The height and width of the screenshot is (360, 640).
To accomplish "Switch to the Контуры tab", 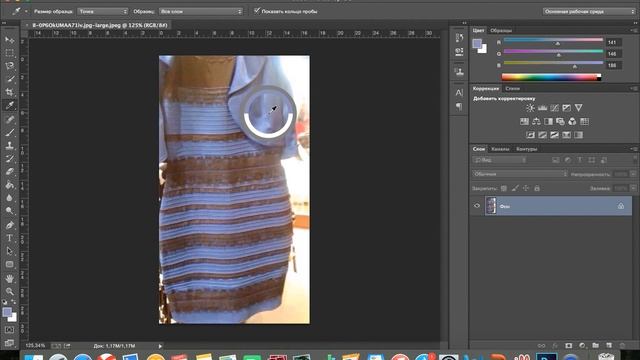I will 527,149.
